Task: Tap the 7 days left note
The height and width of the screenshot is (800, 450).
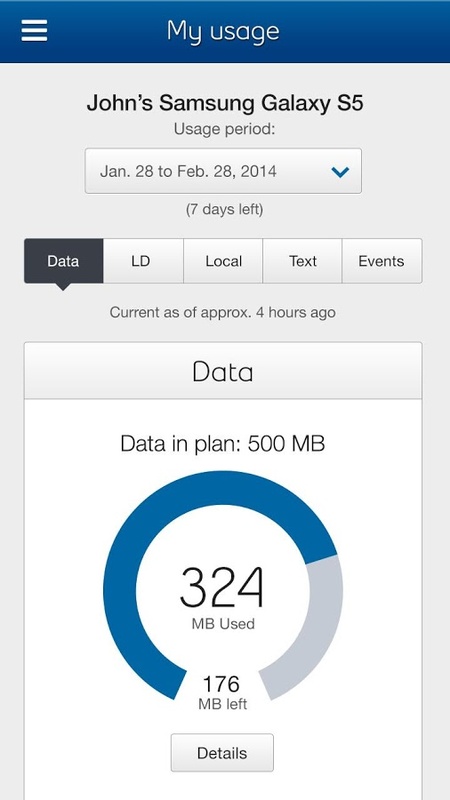Action: click(x=224, y=209)
